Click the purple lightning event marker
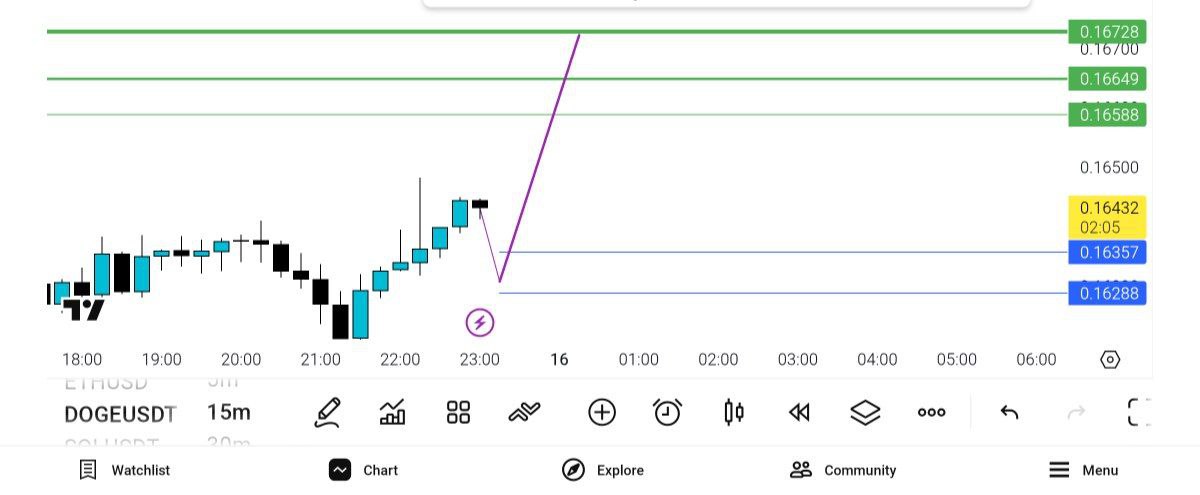Viewport: 1200px width, 495px height. [480, 322]
